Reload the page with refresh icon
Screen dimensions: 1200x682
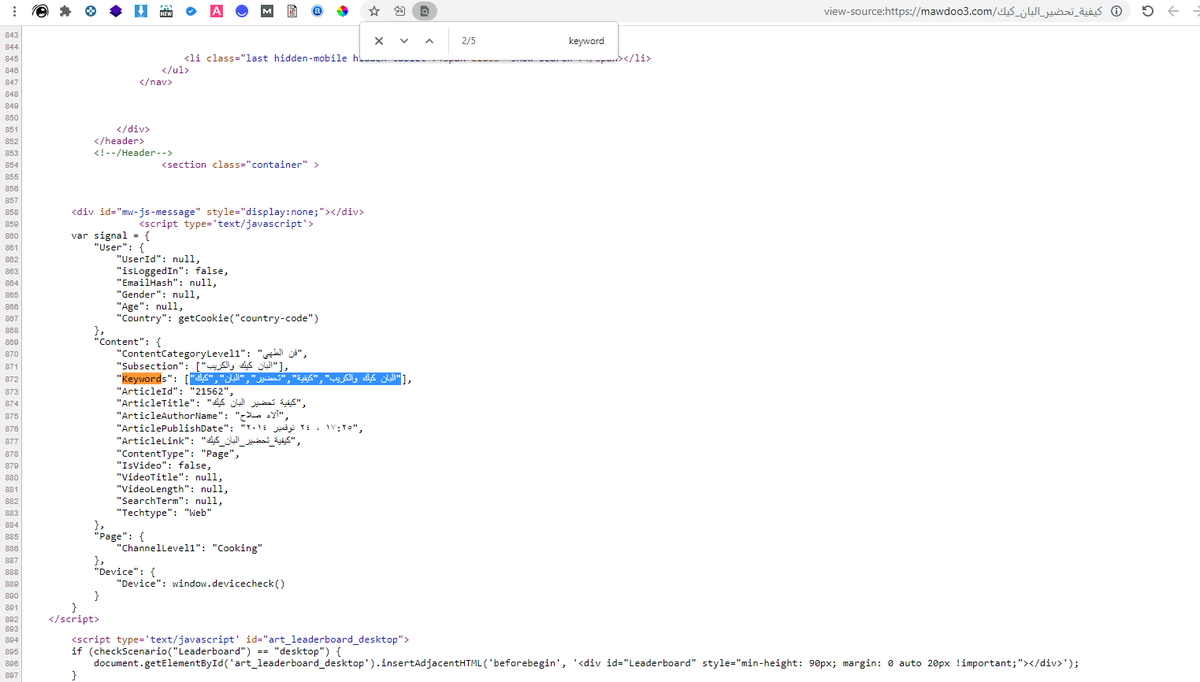(1147, 11)
